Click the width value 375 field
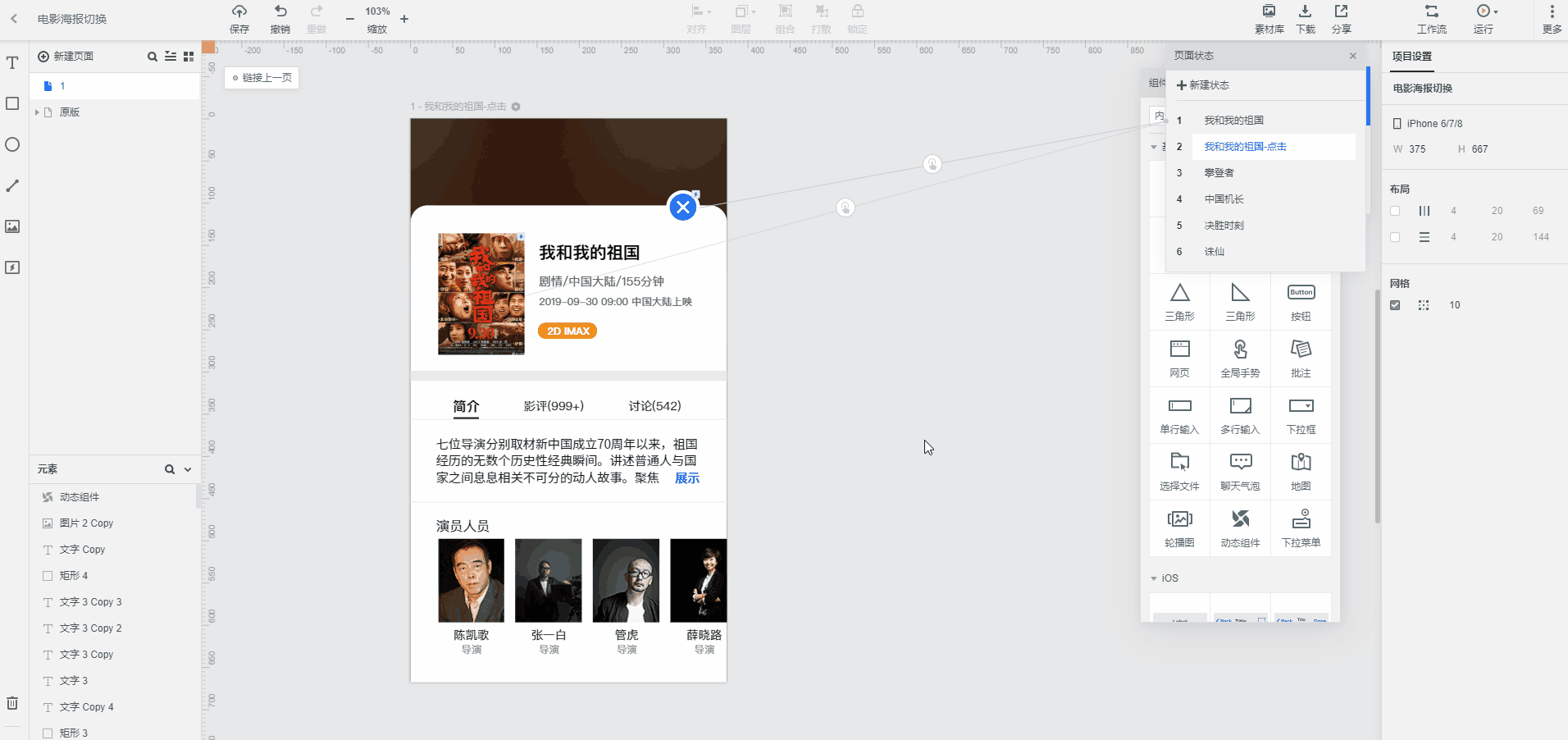Image resolution: width=1568 pixels, height=740 pixels. [1417, 149]
